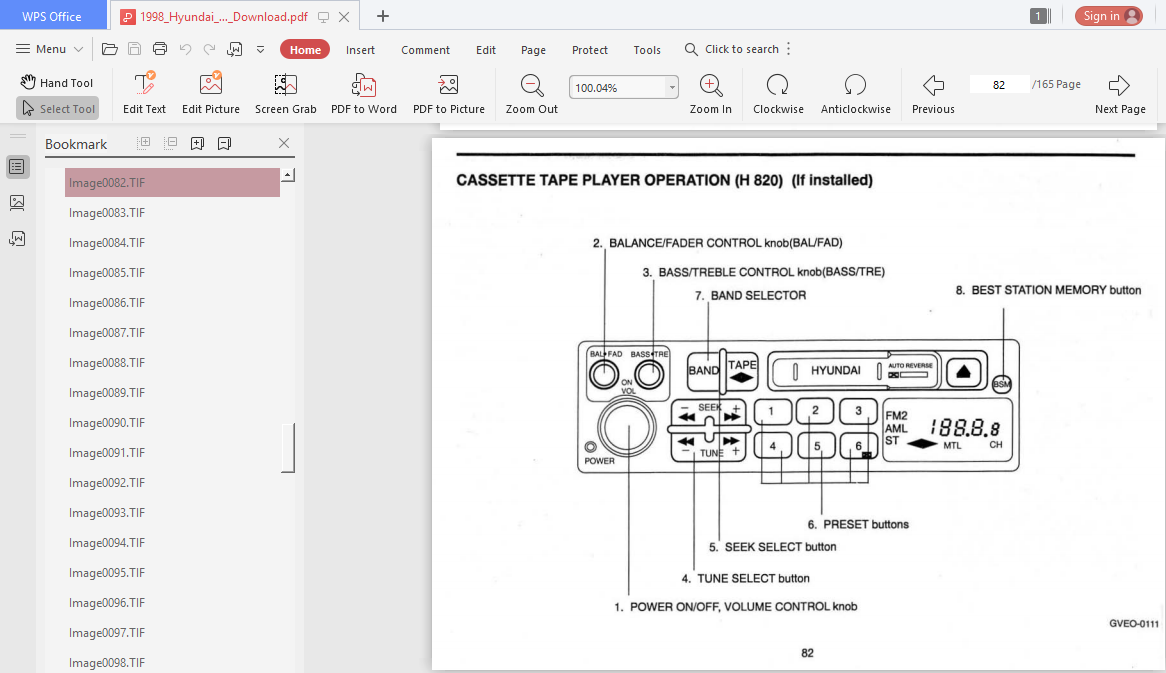Open the Thumbnail sidebar panel icon
Viewport: 1166px width, 673px height.
(x=17, y=202)
